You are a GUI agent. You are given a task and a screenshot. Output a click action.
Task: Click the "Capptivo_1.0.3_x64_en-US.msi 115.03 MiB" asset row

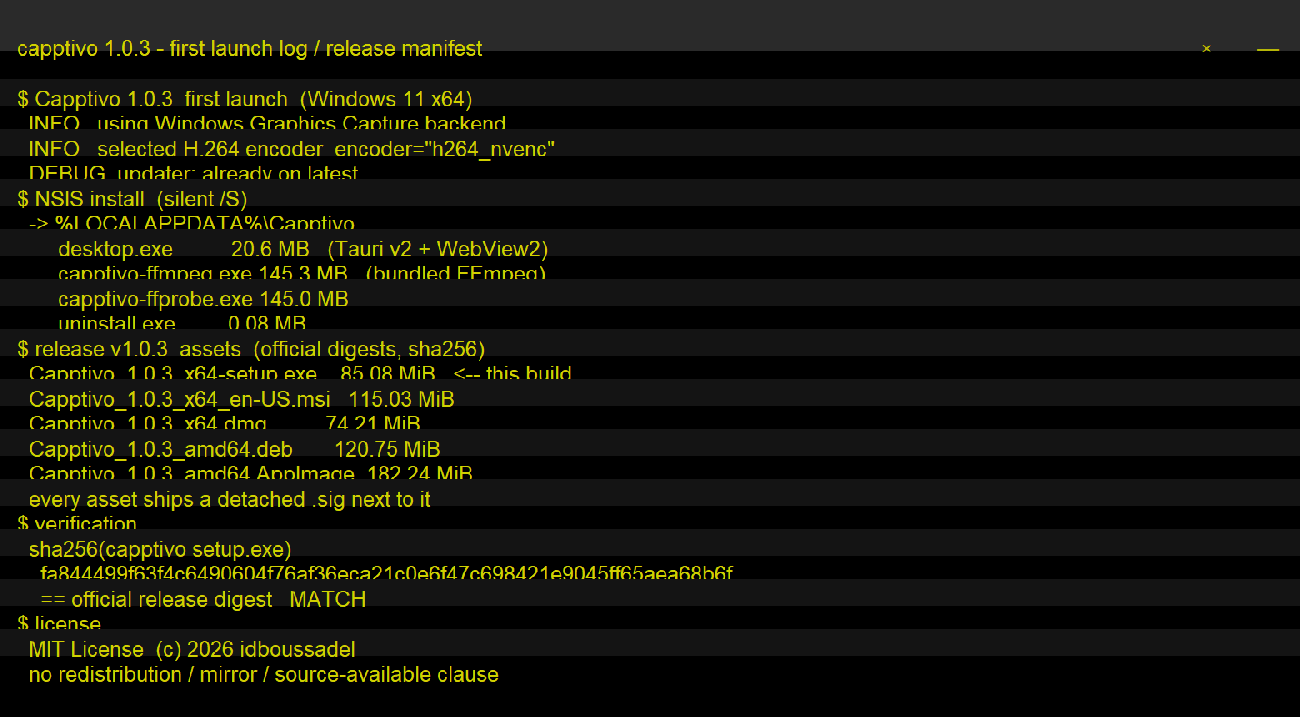[241, 399]
